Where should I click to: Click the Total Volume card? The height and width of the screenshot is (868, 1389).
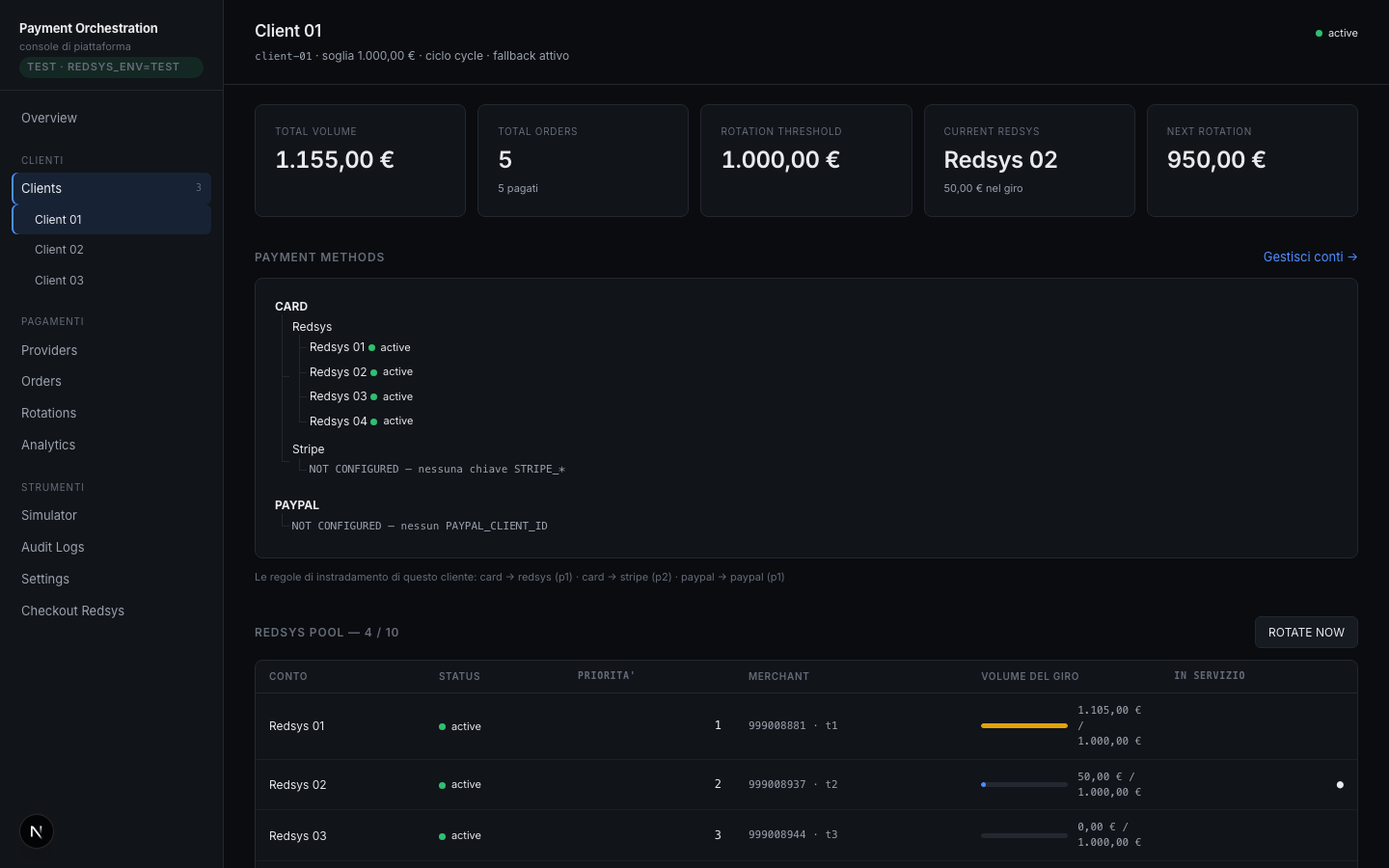click(360, 160)
